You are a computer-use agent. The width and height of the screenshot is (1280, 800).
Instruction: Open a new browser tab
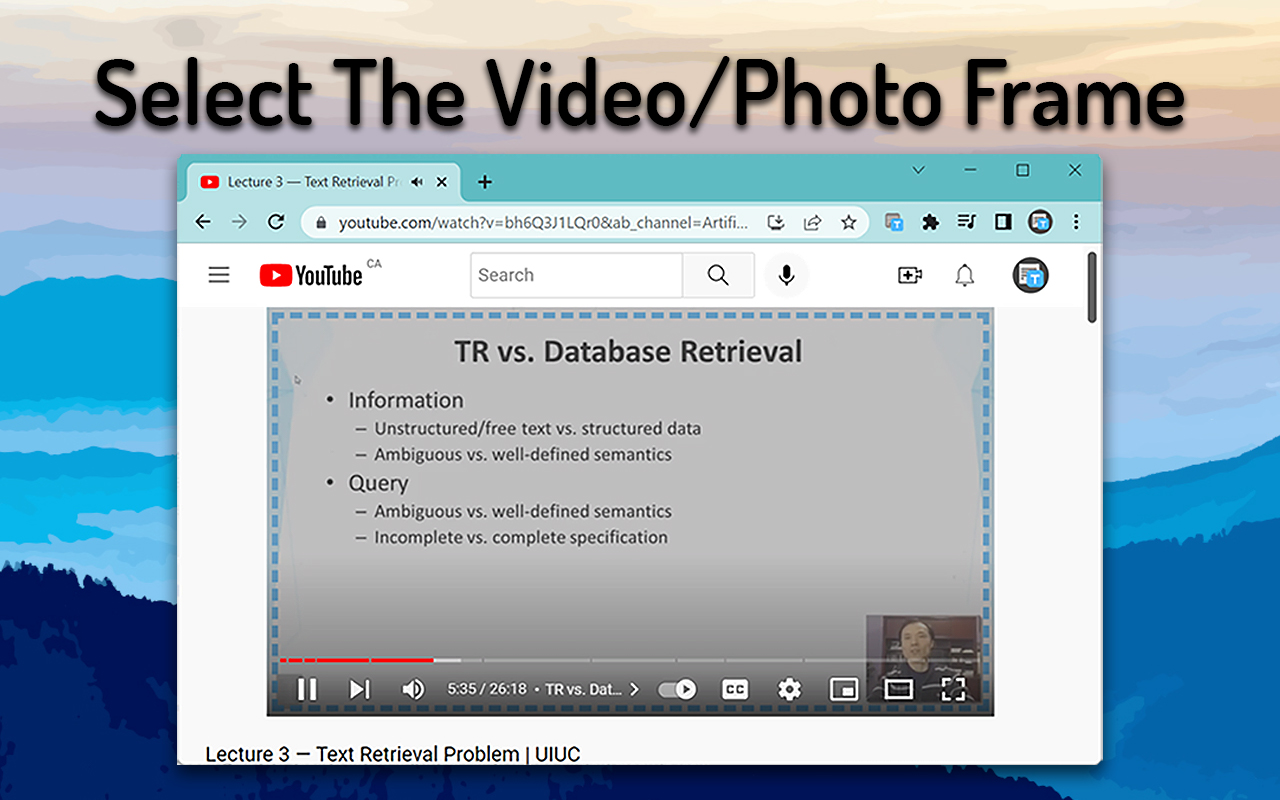coord(485,182)
